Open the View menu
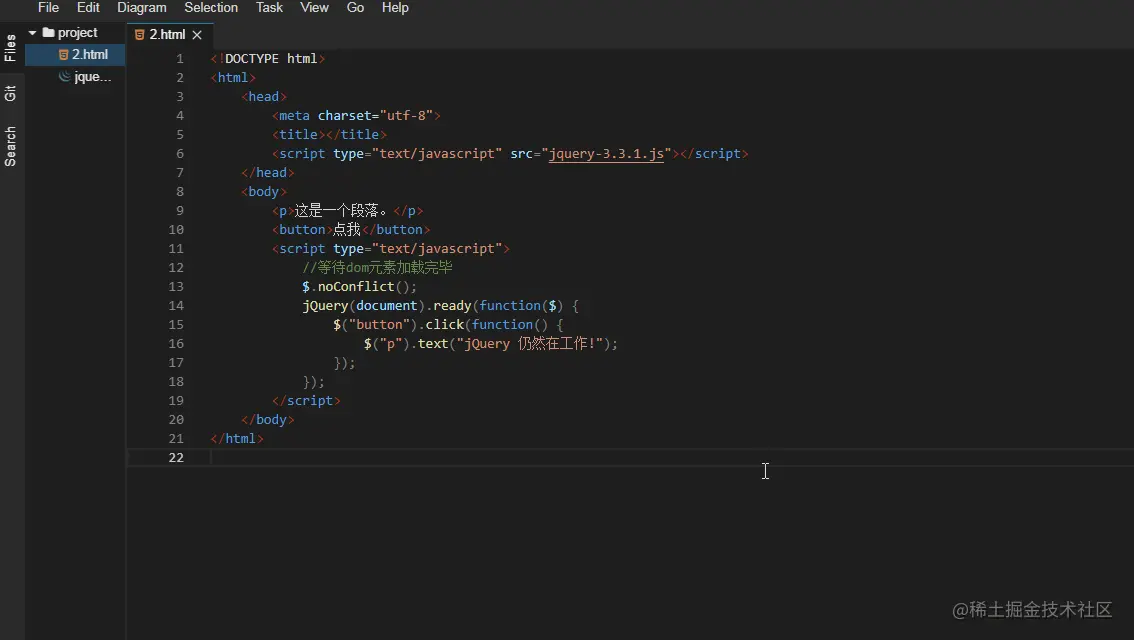 coord(314,7)
